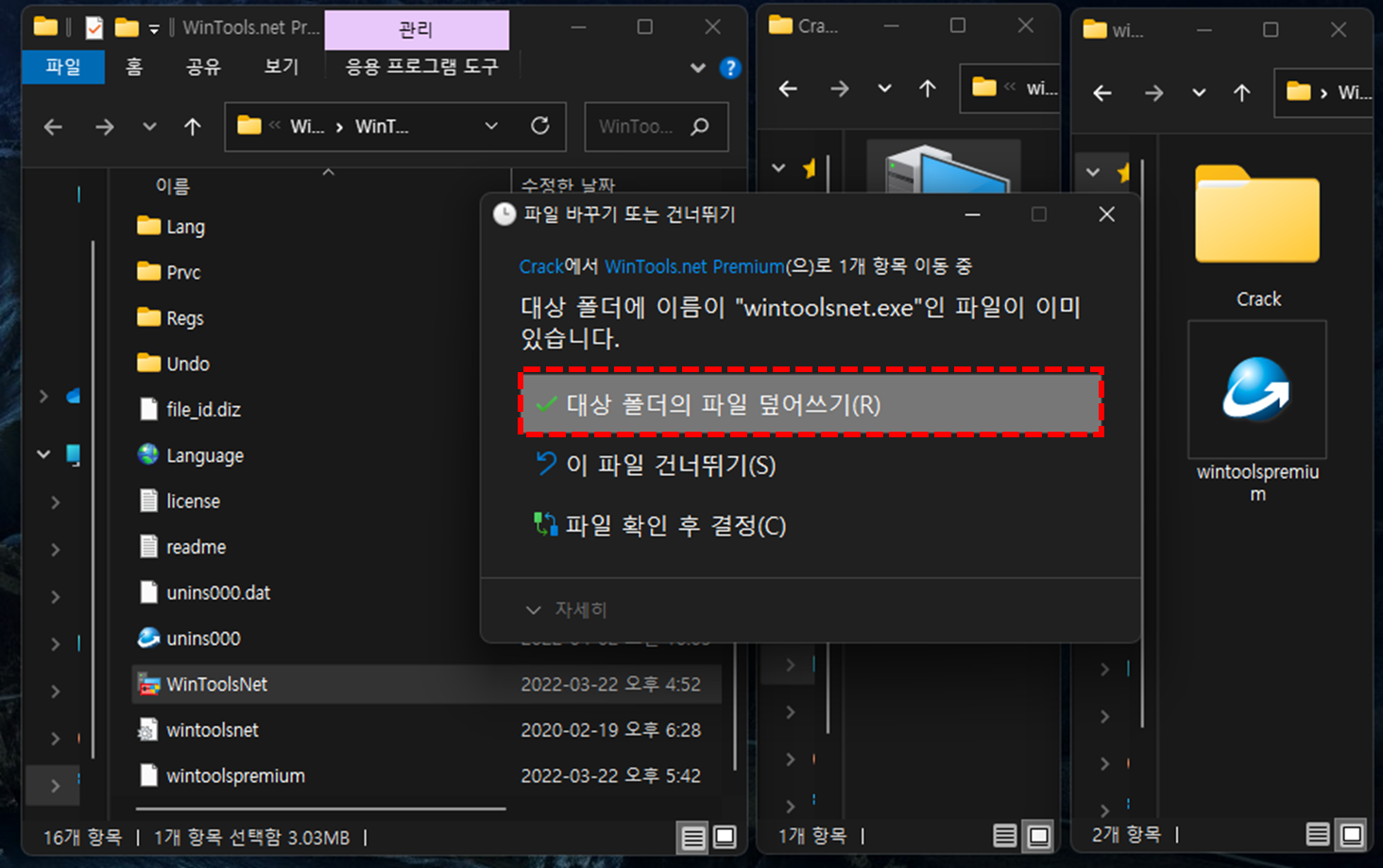Open recent locations dropdown in WinTools window
The image size is (1383, 868).
point(149,127)
